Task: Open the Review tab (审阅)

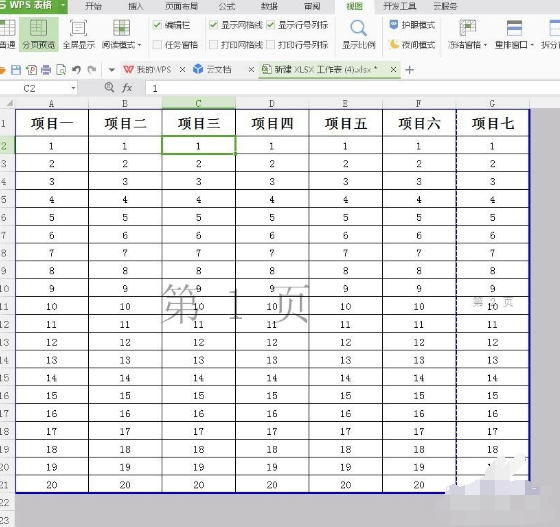Action: (312, 6)
